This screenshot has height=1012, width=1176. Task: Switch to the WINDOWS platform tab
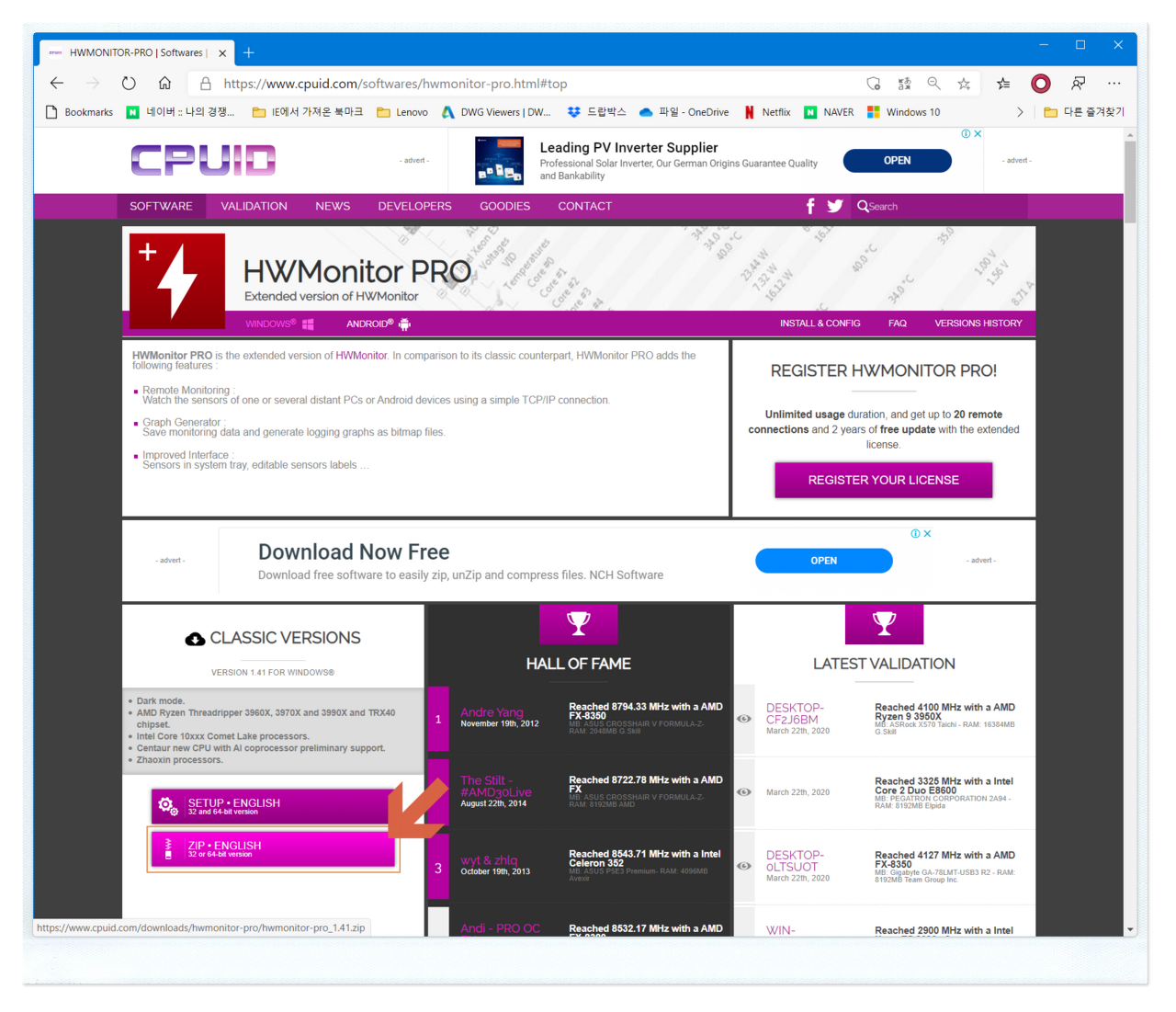coord(279,324)
